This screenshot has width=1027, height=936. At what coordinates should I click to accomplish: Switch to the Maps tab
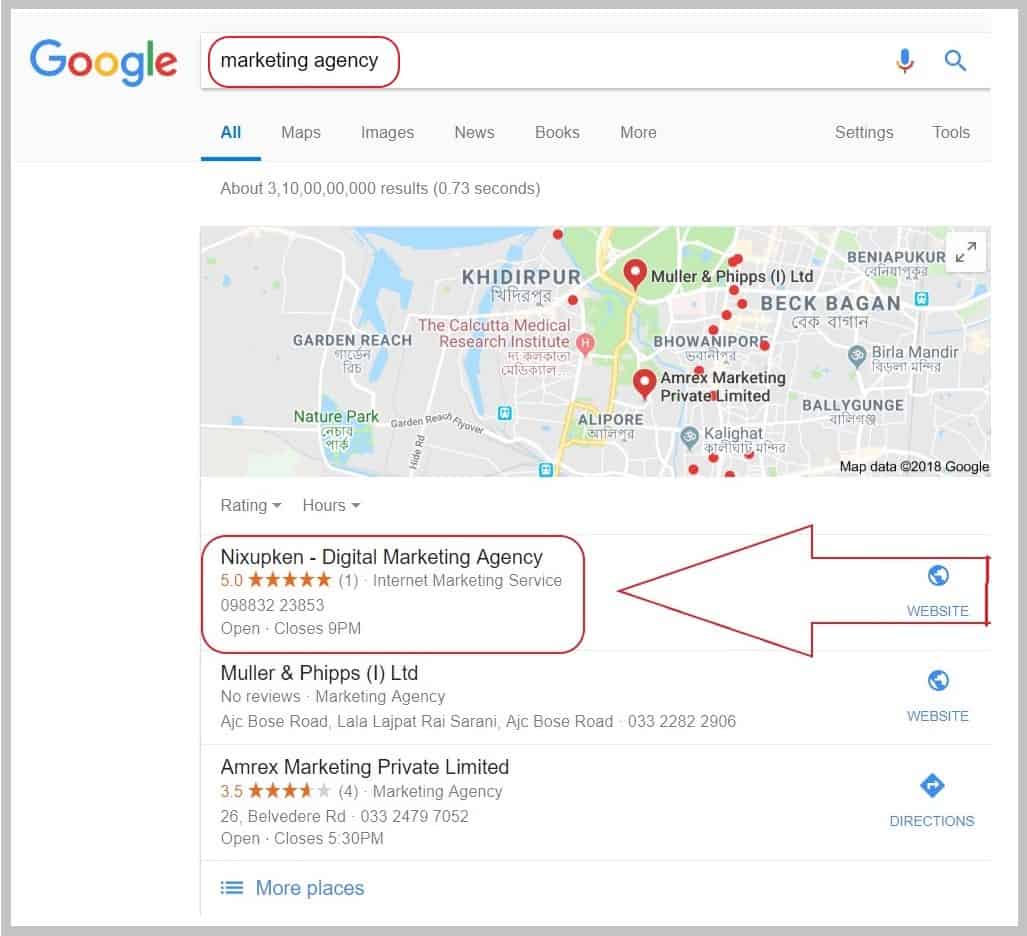pos(301,132)
